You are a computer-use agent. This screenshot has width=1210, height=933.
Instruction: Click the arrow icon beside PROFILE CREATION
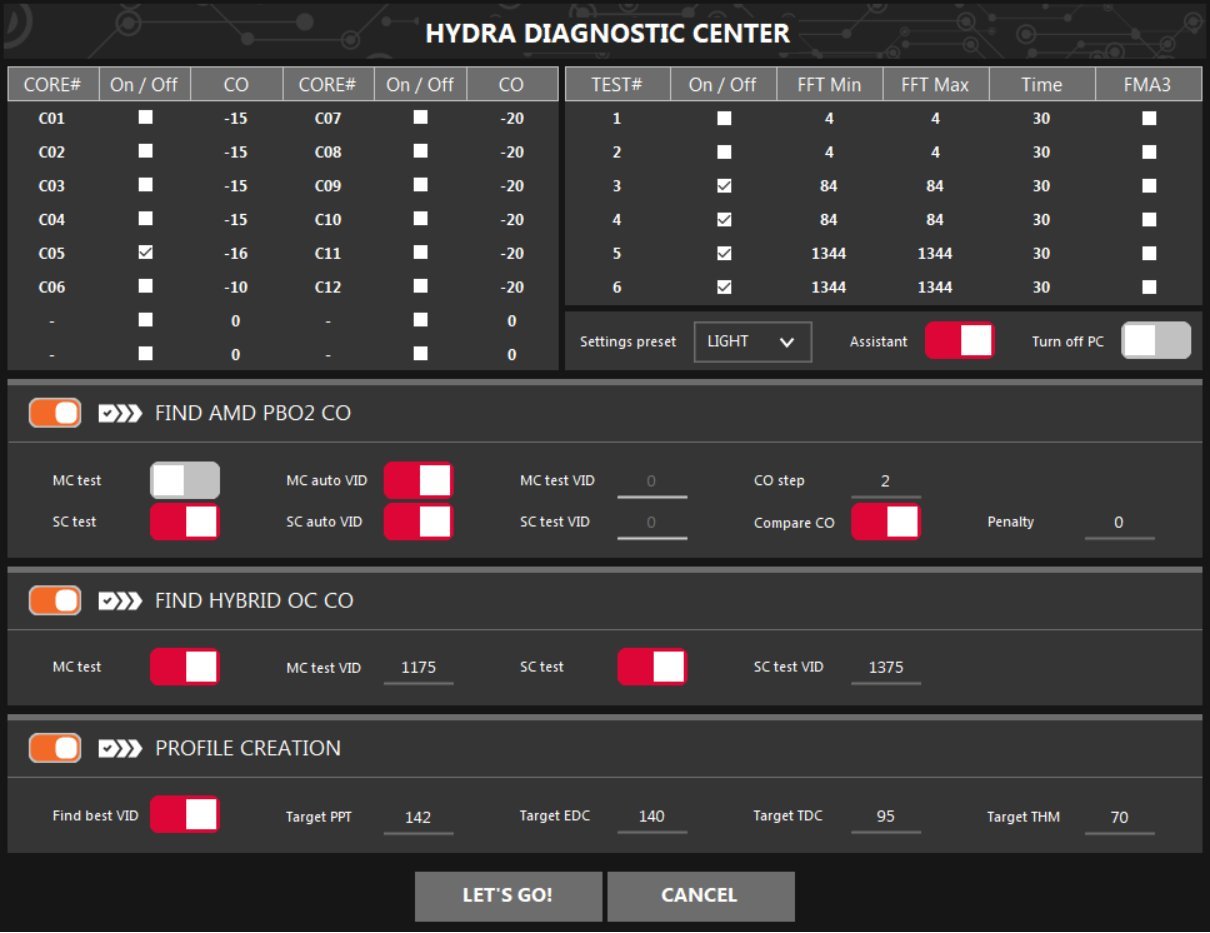click(x=120, y=748)
